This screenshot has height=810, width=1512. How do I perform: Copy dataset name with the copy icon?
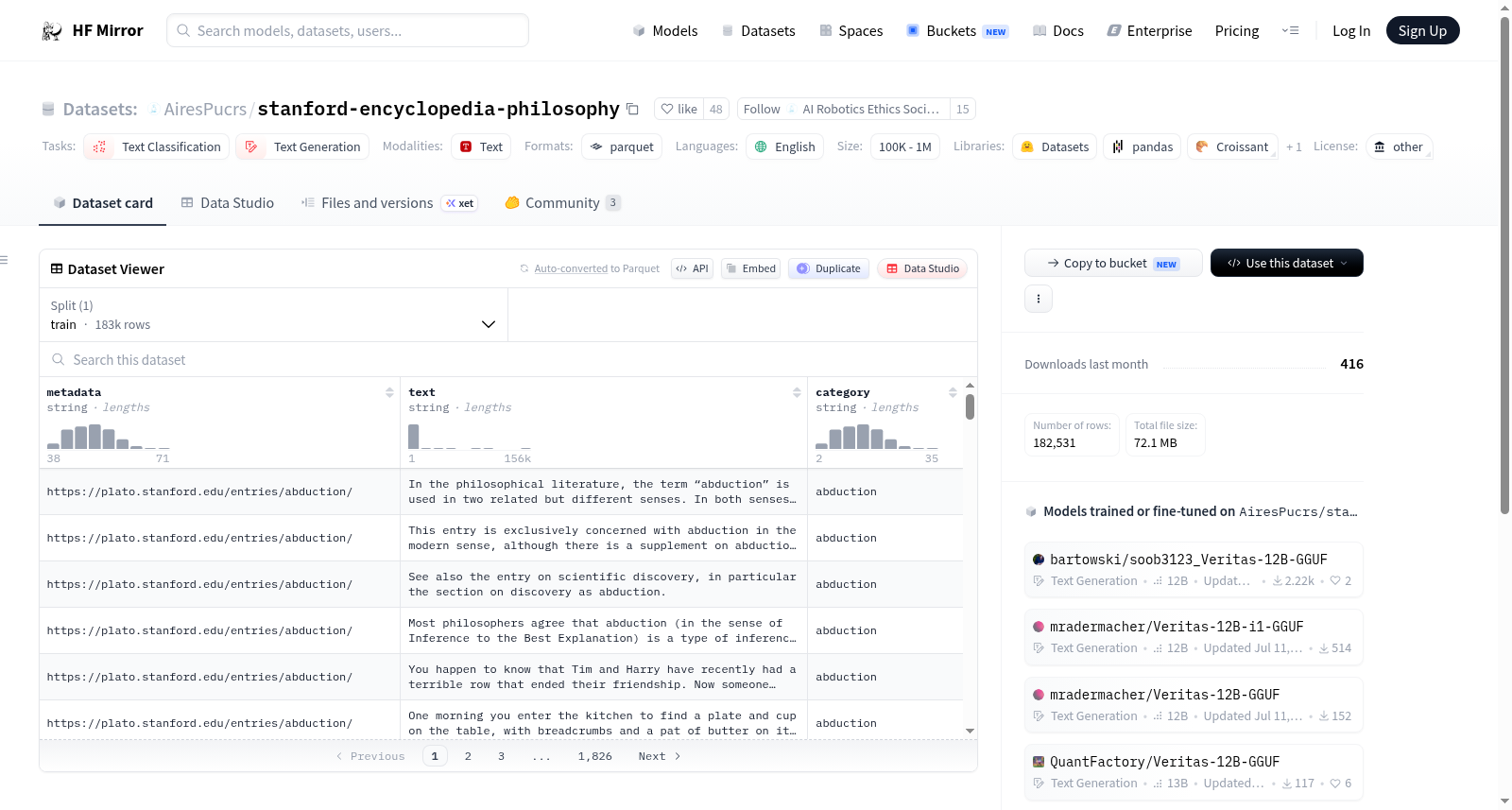(632, 109)
